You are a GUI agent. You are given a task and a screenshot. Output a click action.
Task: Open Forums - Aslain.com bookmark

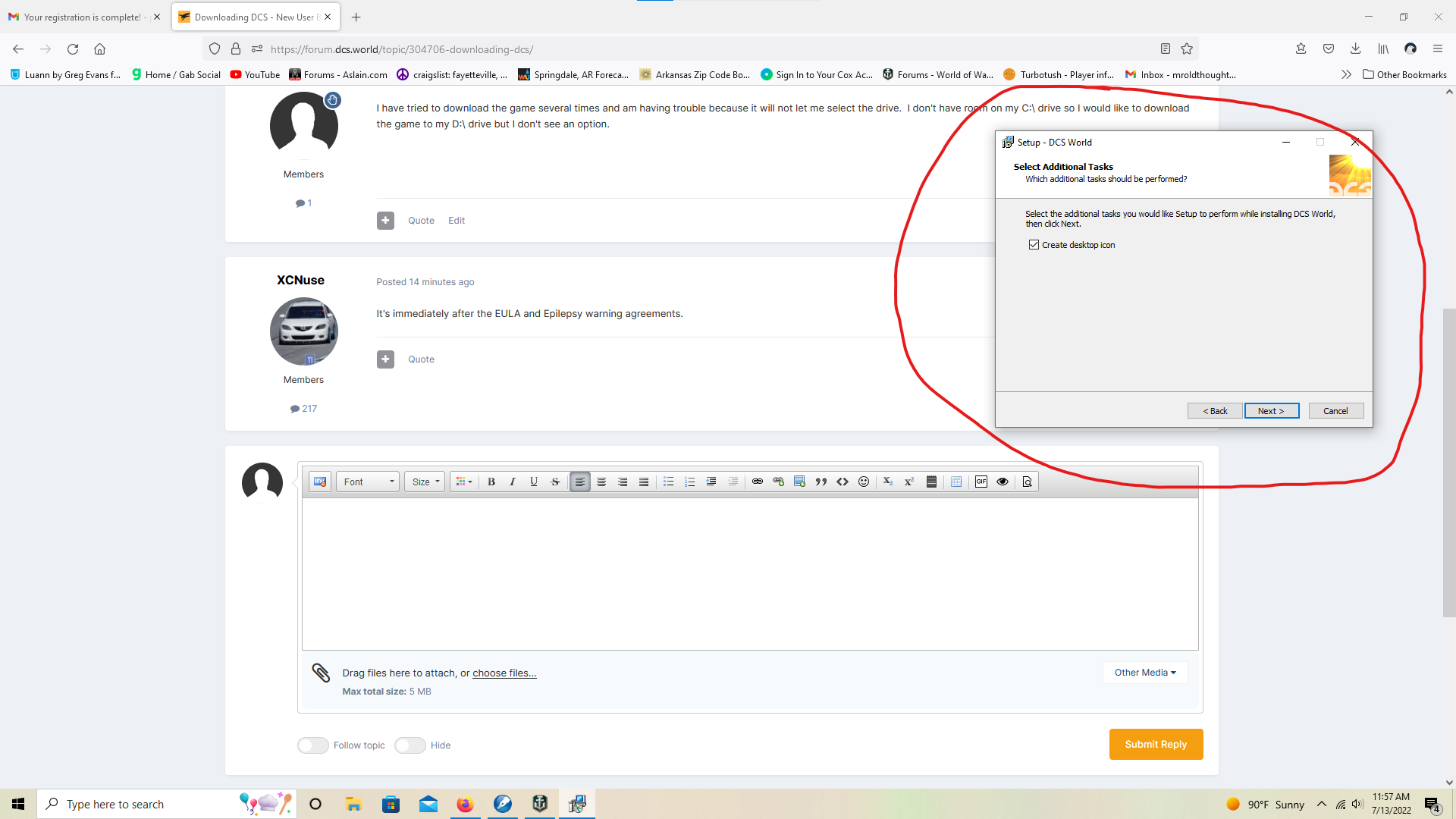pyautogui.click(x=338, y=74)
